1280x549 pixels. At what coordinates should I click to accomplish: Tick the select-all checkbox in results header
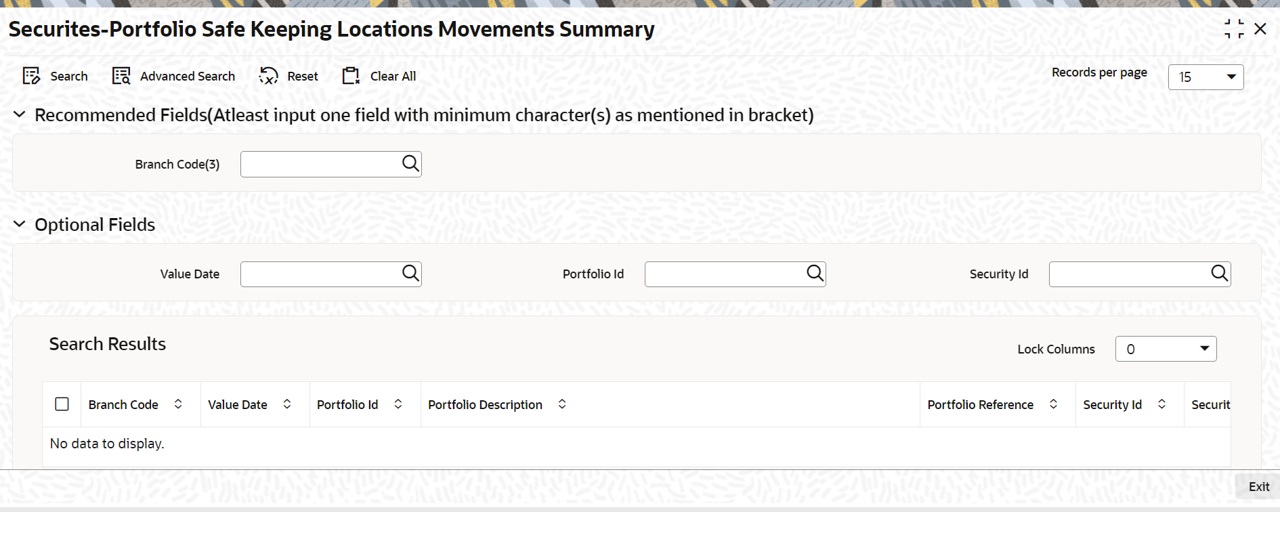pos(62,404)
